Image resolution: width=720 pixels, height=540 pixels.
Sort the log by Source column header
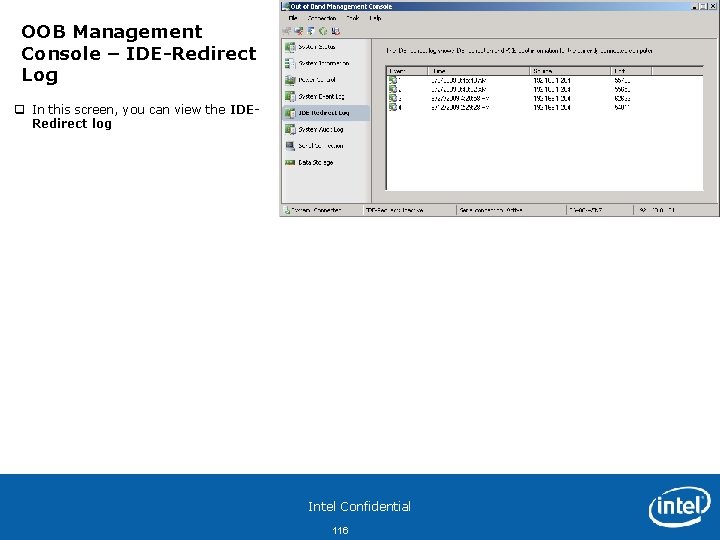pyautogui.click(x=570, y=71)
